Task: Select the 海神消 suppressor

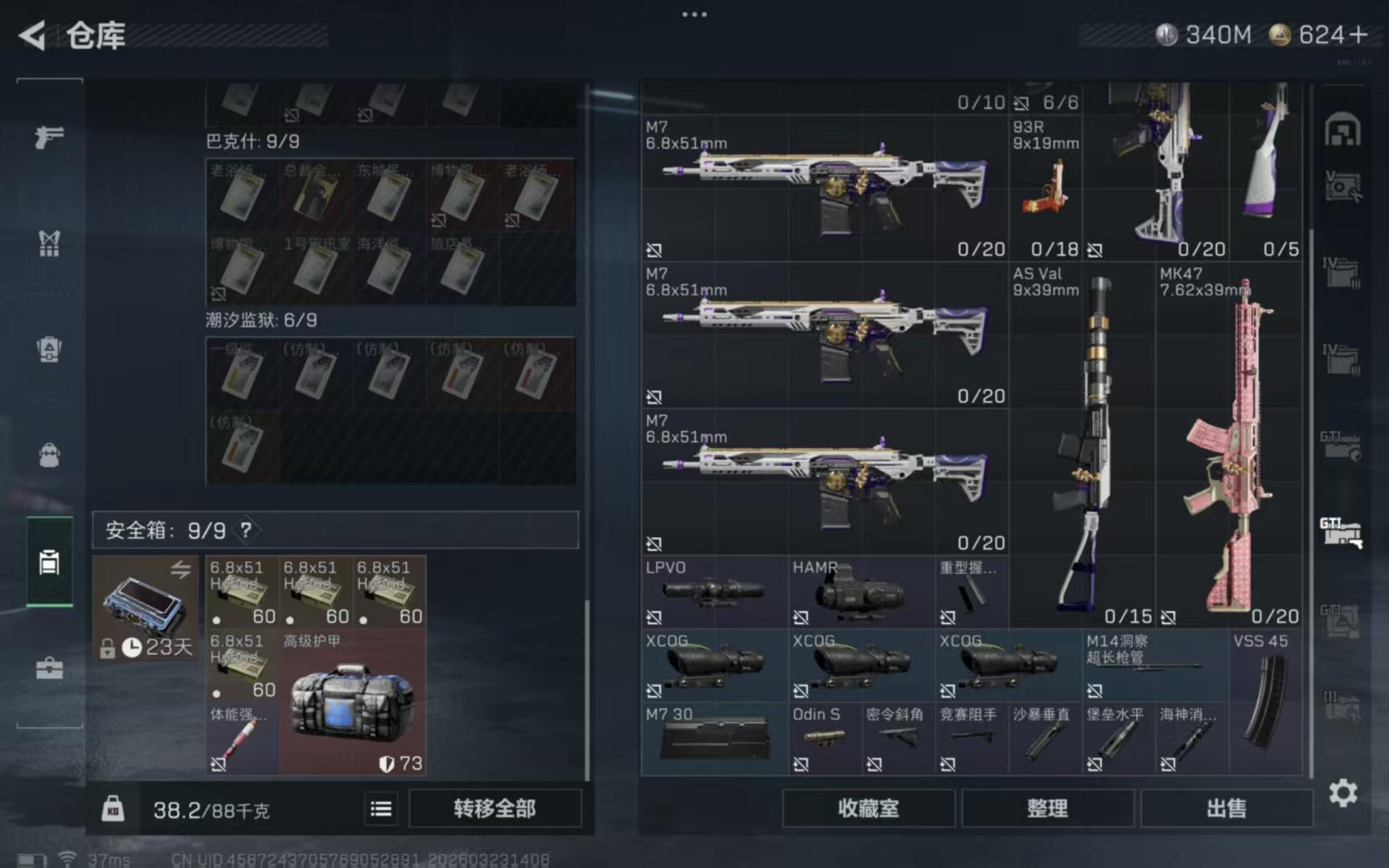Action: [x=1192, y=739]
